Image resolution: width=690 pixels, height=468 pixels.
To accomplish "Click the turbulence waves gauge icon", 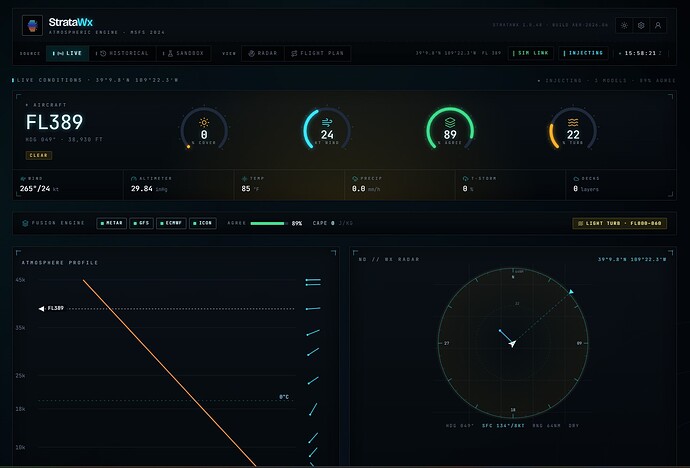I will (573, 122).
